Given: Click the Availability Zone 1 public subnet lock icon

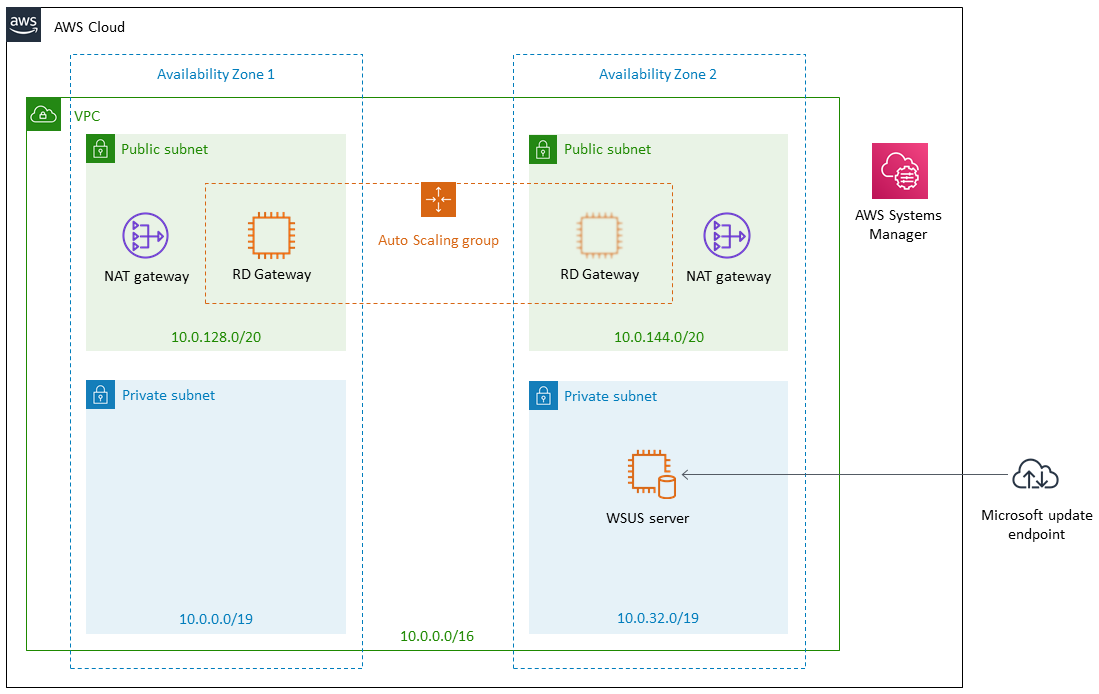Looking at the screenshot, I should (x=100, y=149).
